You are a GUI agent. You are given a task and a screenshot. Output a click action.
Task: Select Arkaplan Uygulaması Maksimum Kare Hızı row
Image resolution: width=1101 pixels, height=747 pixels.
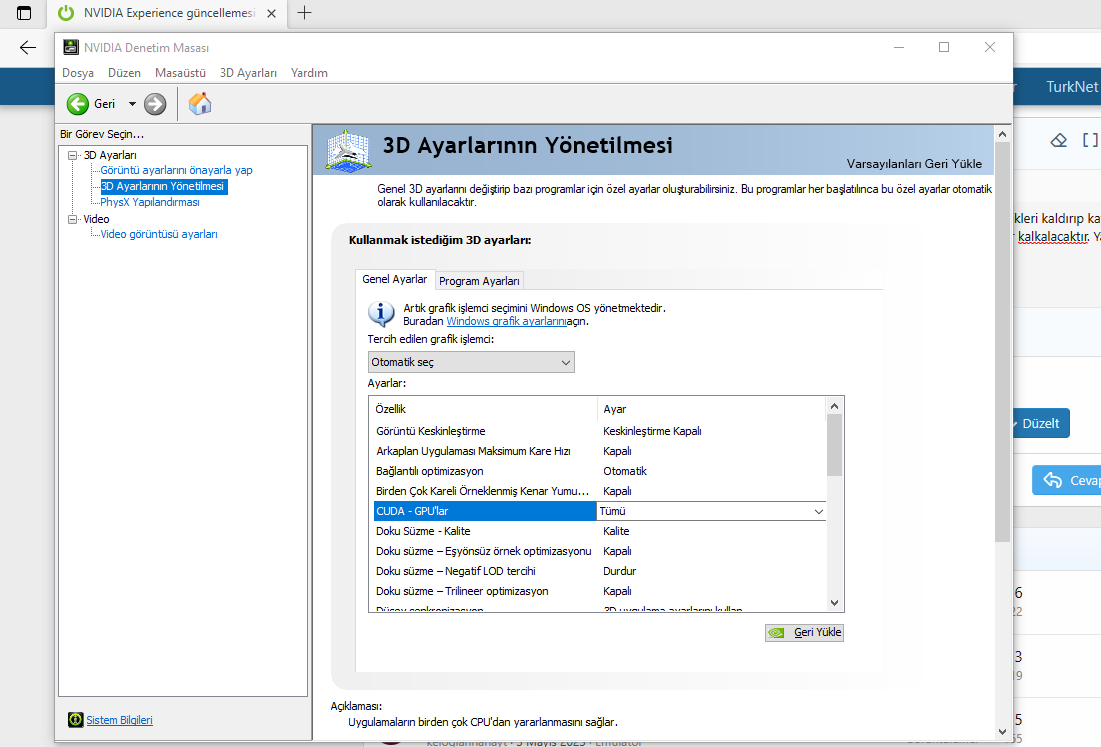pyautogui.click(x=598, y=451)
